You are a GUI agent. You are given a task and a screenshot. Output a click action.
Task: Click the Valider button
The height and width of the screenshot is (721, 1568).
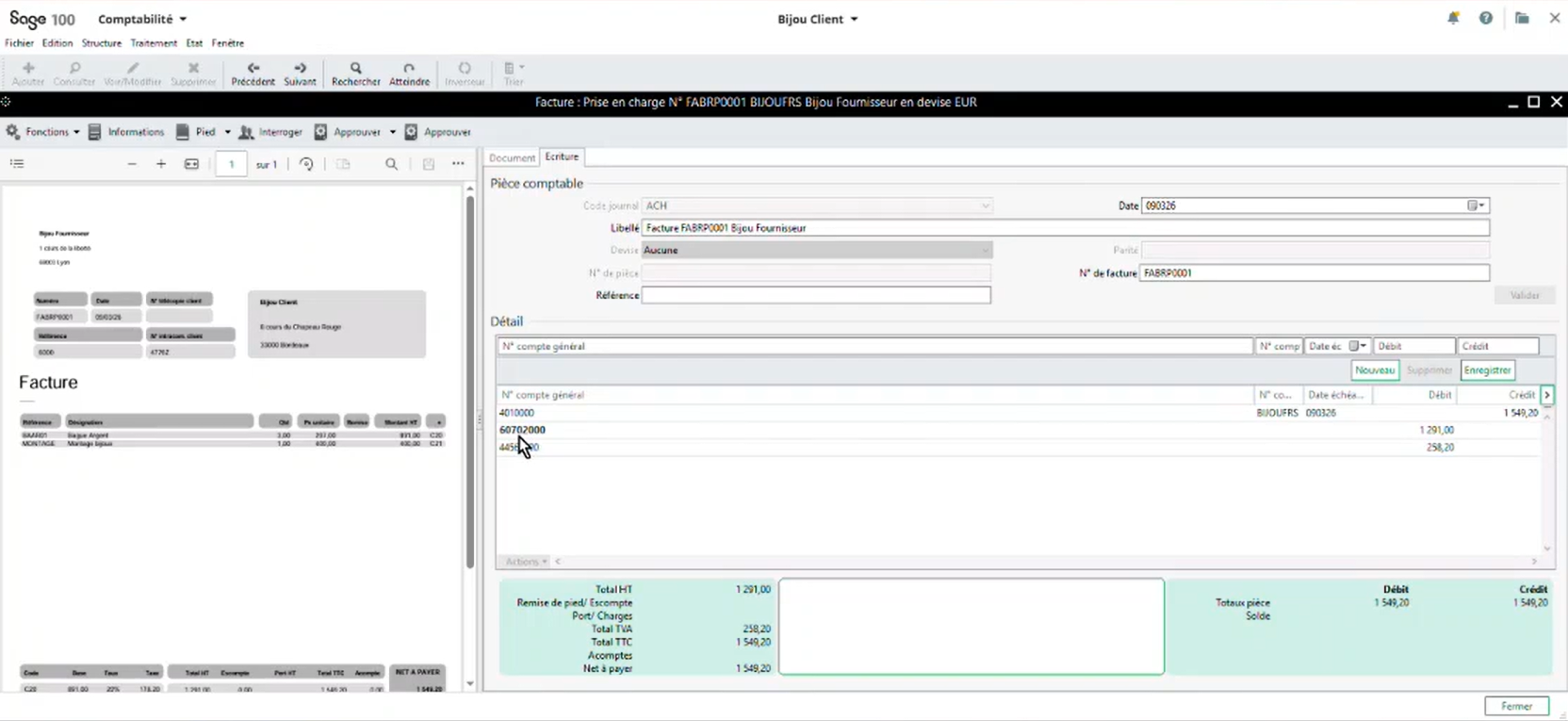click(1525, 295)
